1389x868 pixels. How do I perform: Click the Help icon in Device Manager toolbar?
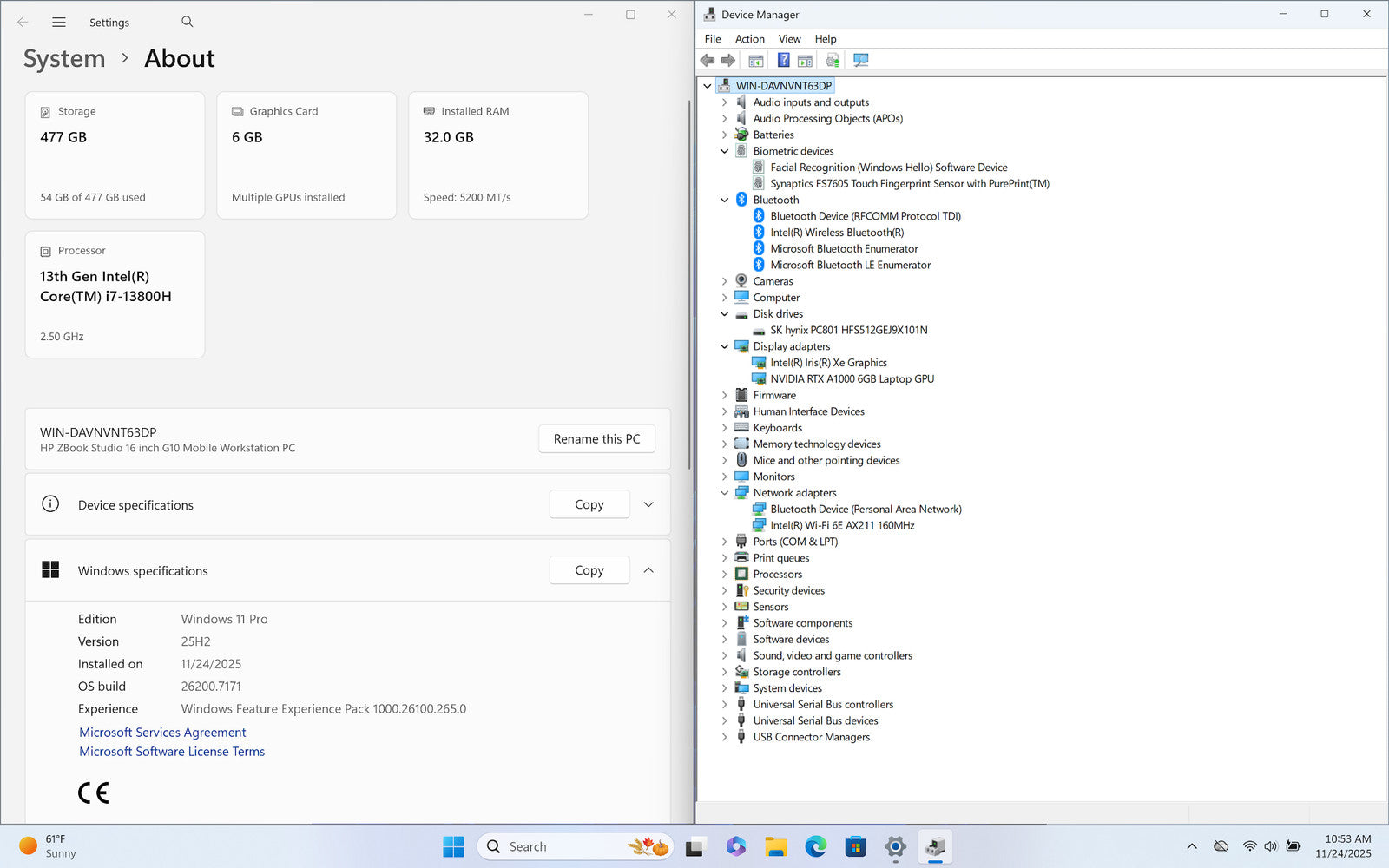tap(783, 60)
